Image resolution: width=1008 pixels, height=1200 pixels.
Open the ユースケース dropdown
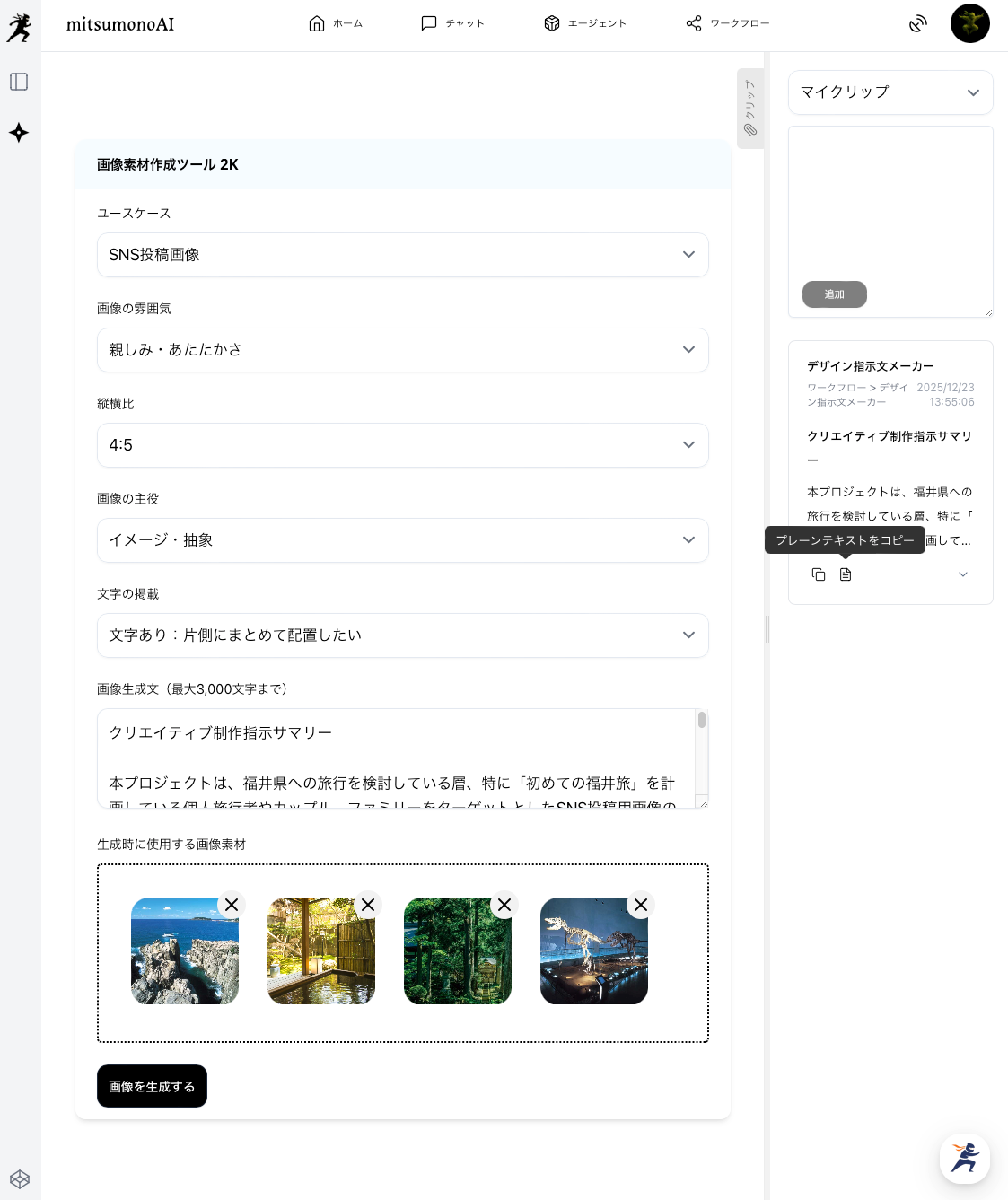402,255
